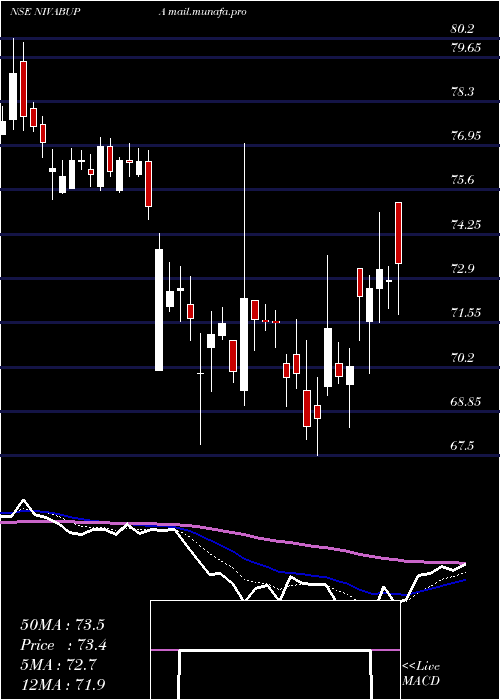
Task: Select the 75.6 price level label
Action: pos(462,180)
